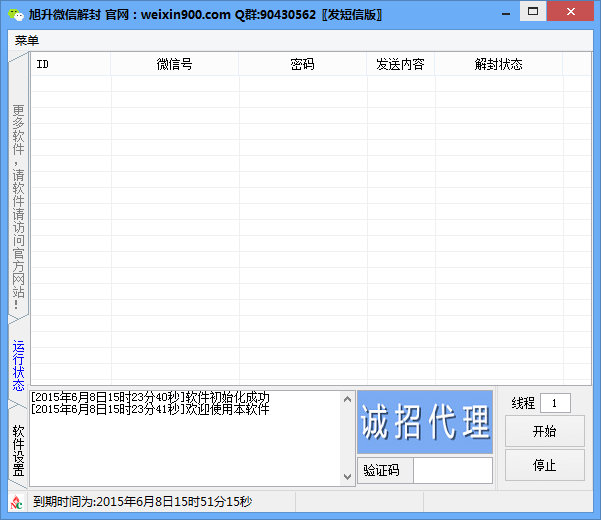This screenshot has width=601, height=520.
Task: Click the 解封状态 column header
Action: 499,64
